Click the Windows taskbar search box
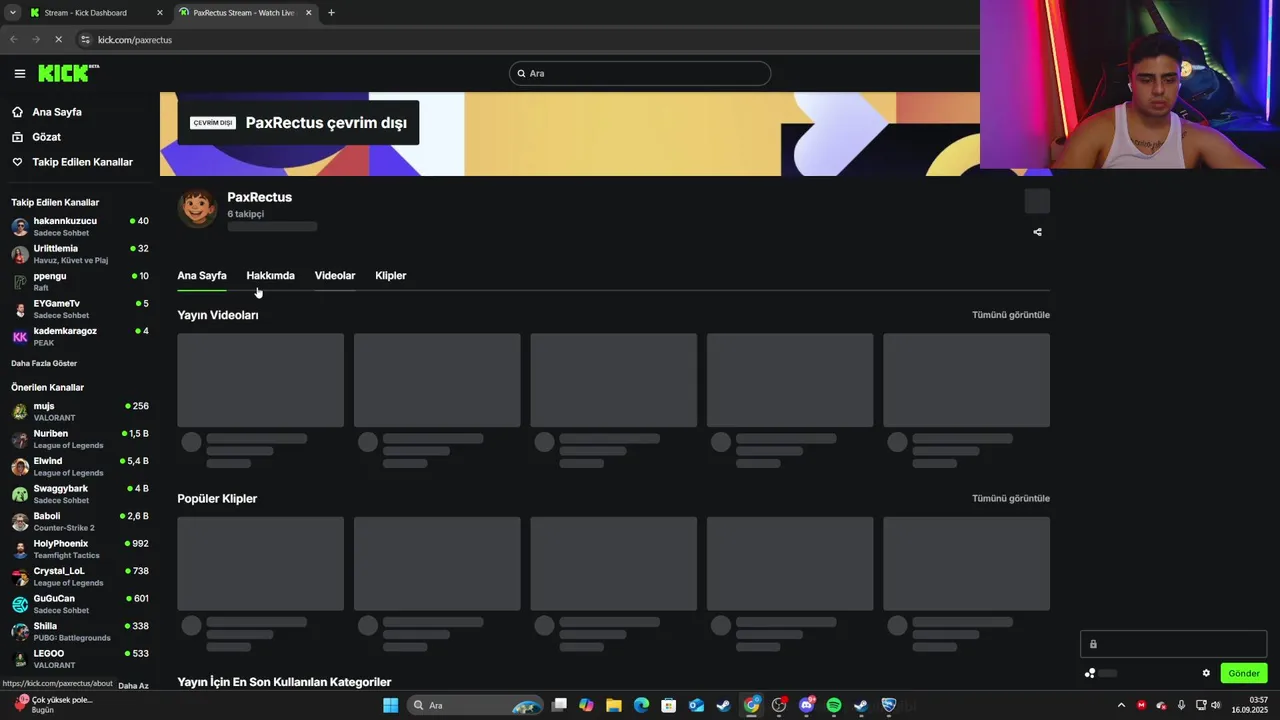The width and height of the screenshot is (1280, 720). pos(476,705)
